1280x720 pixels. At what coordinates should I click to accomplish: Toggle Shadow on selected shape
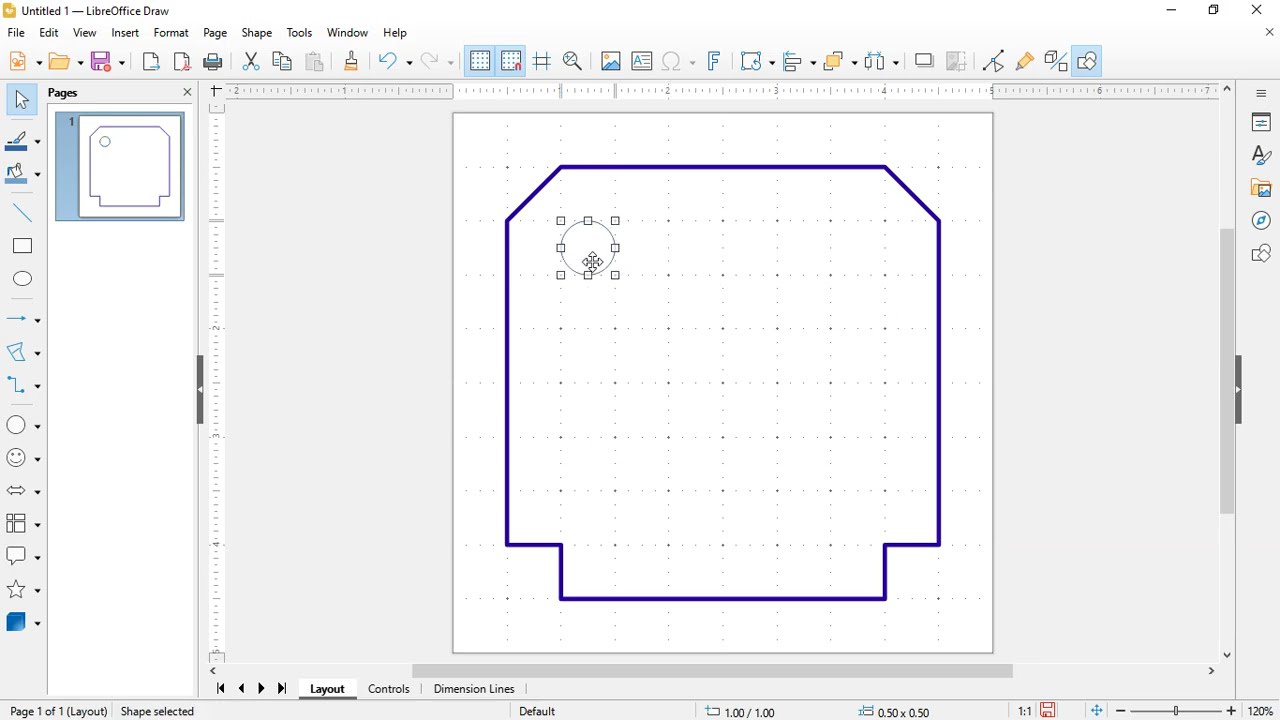[925, 61]
